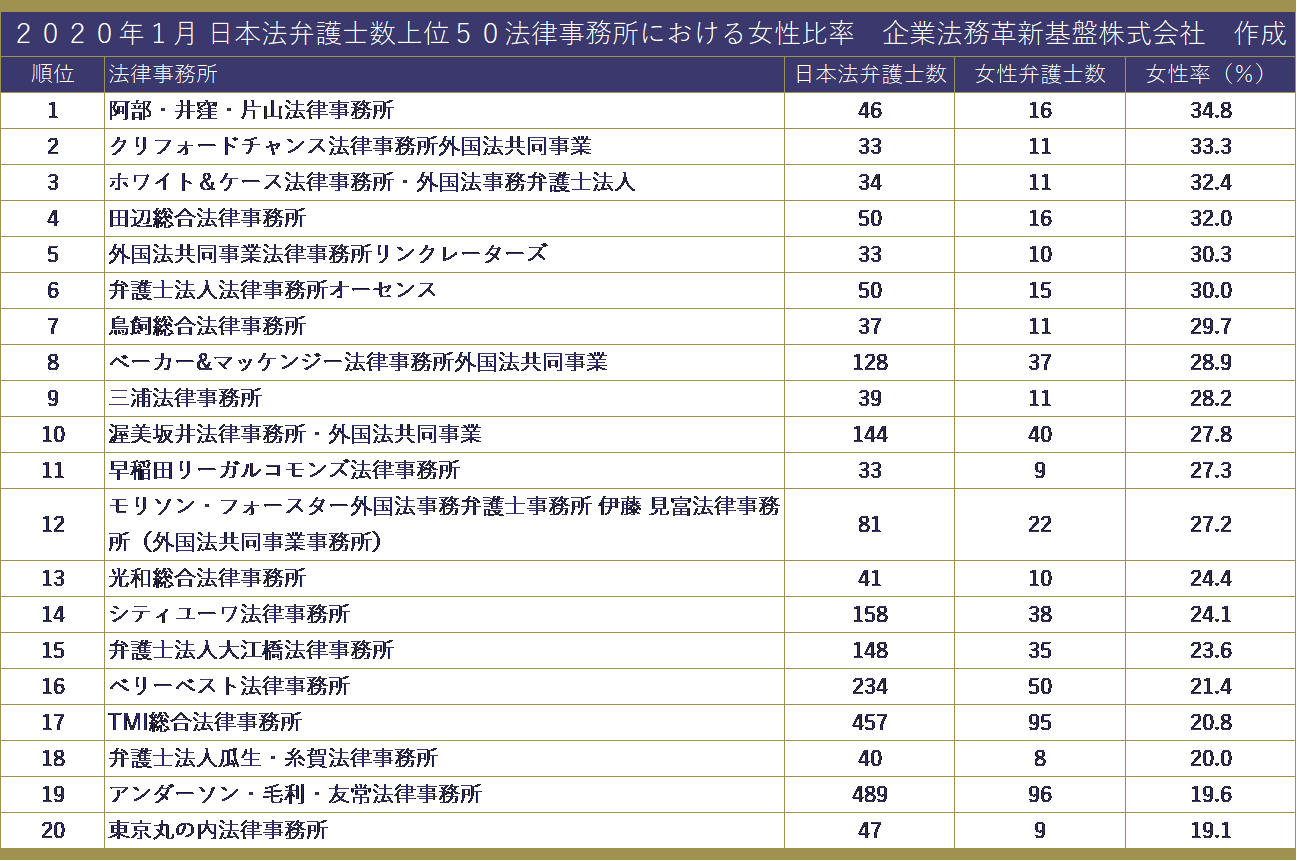Select the 32.0 percentage cell

click(1211, 219)
